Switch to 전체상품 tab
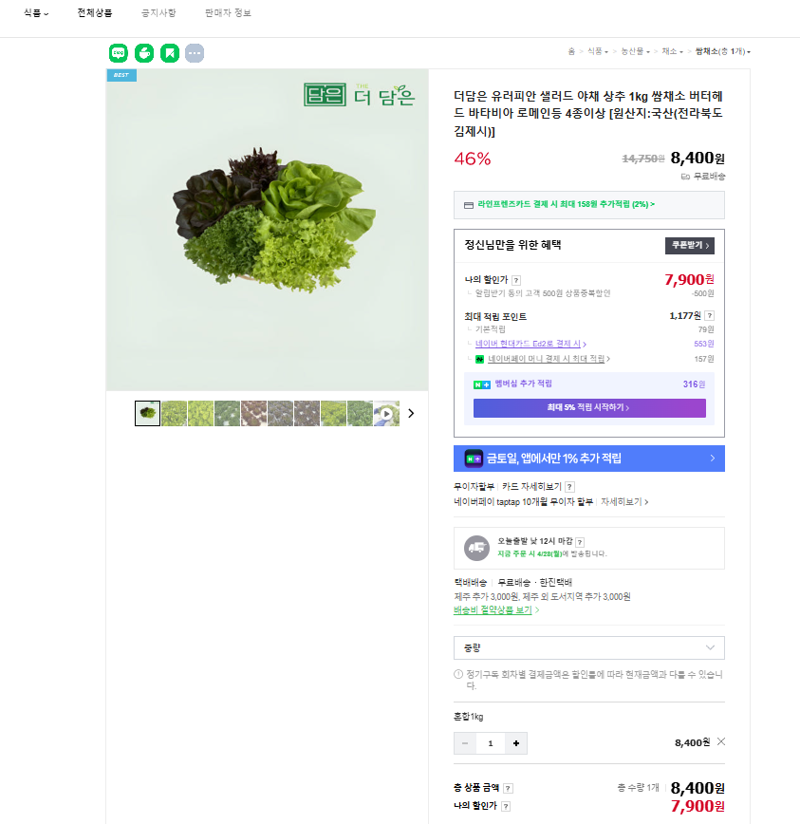Image resolution: width=800 pixels, height=824 pixels. coord(95,13)
